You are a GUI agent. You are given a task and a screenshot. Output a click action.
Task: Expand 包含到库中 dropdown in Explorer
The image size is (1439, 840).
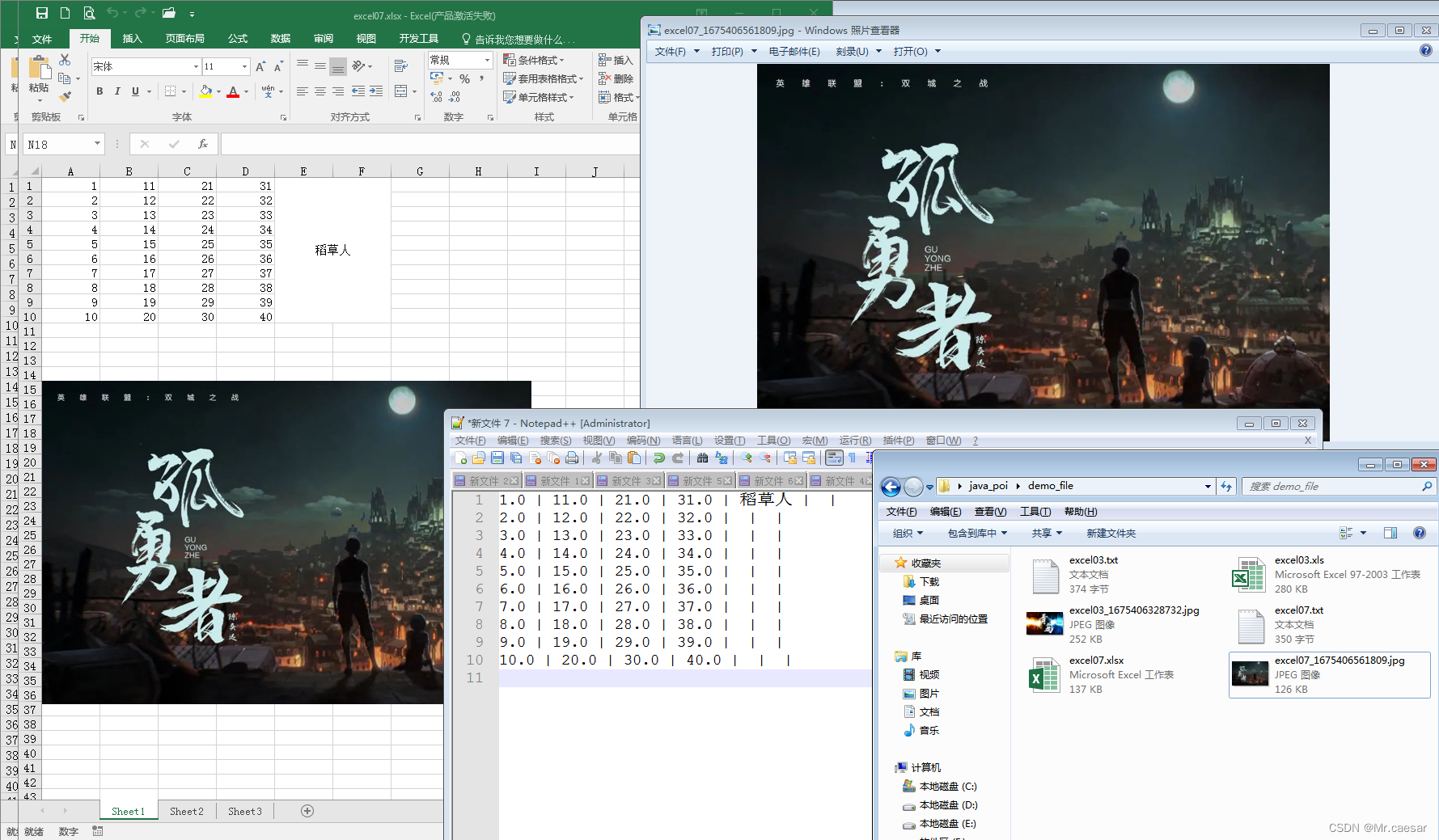tap(977, 533)
